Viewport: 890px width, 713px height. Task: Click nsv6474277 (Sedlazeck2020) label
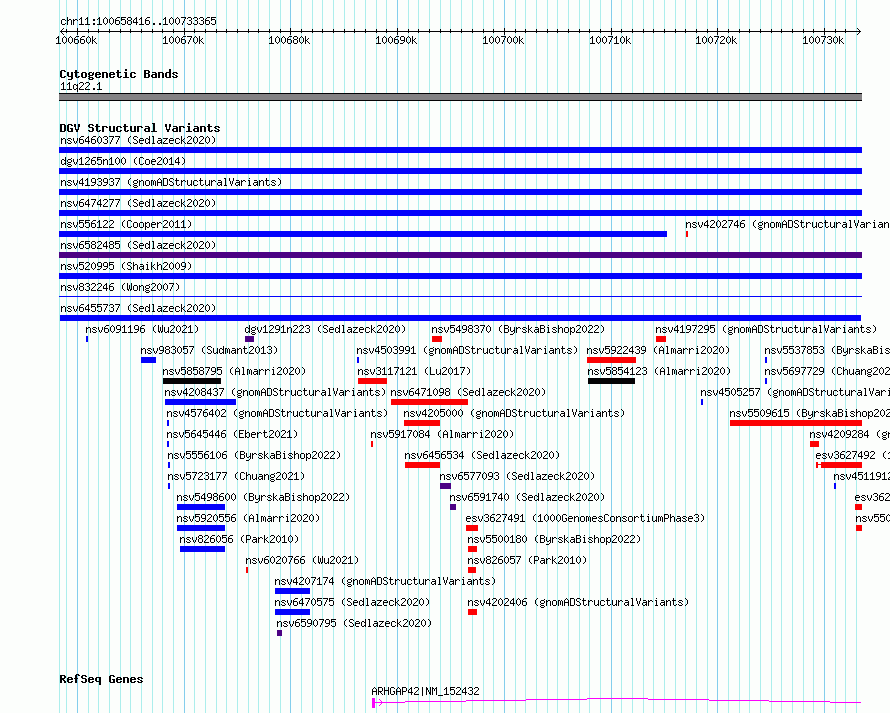click(138, 203)
